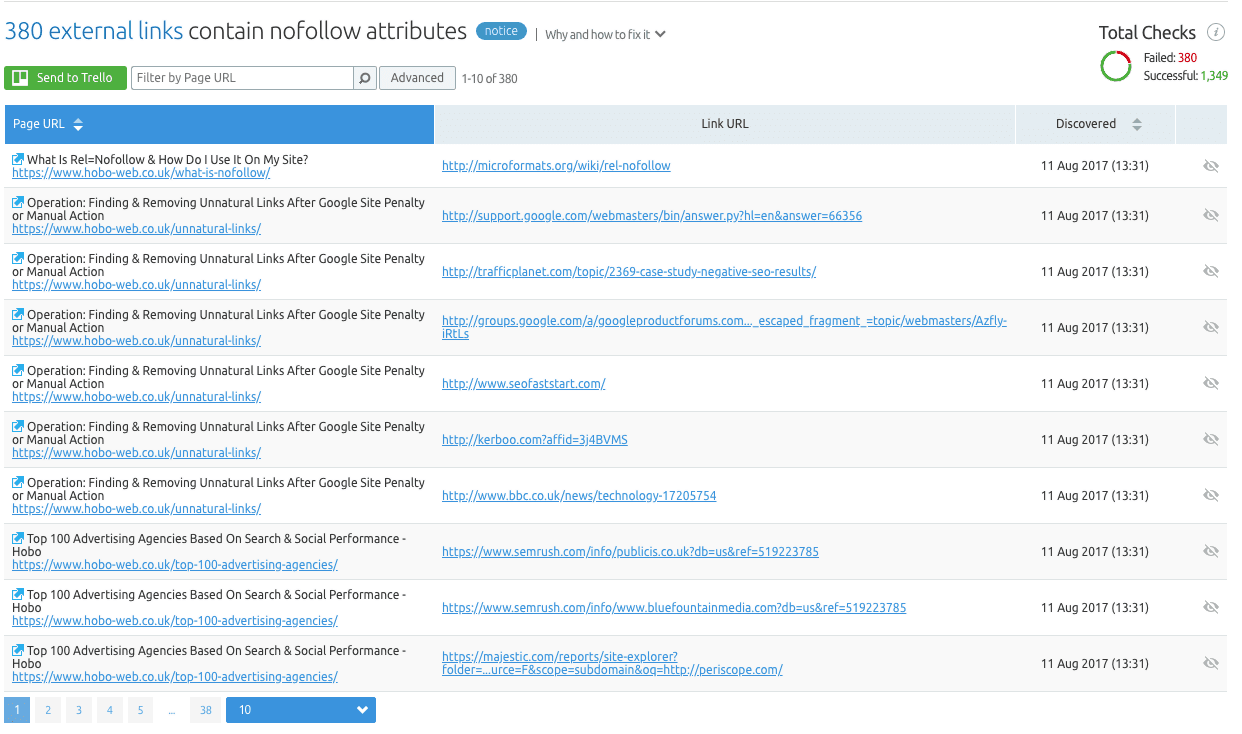
Task: Click the blue 'notice' badge
Action: pos(501,31)
